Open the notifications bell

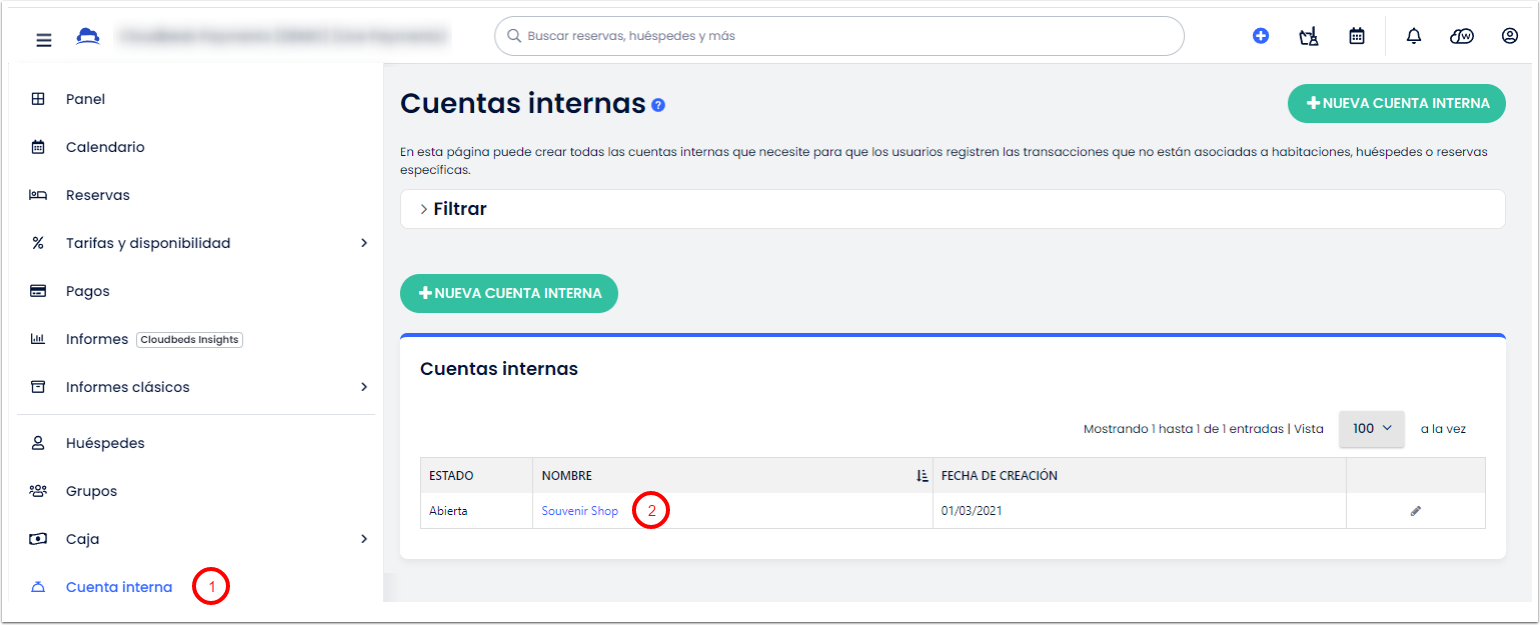1413,36
